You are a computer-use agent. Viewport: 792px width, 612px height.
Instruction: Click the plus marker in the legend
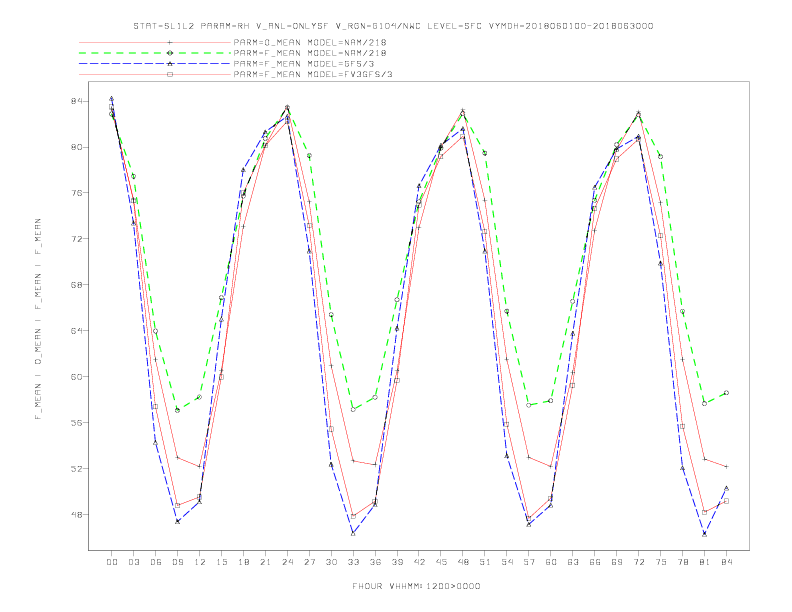pyautogui.click(x=170, y=42)
